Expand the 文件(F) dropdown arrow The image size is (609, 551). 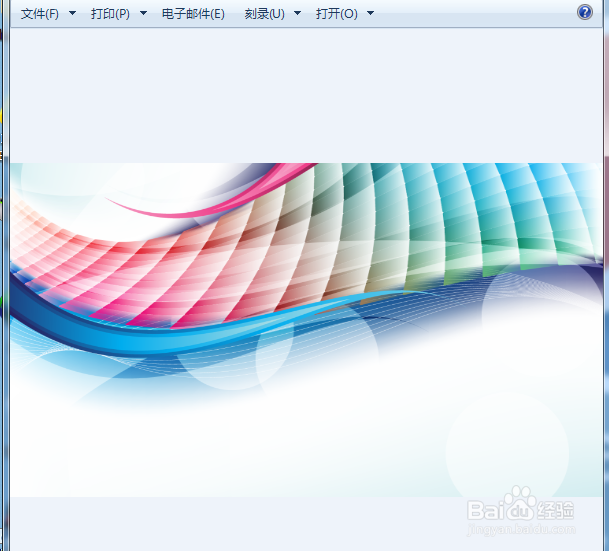coord(72,13)
